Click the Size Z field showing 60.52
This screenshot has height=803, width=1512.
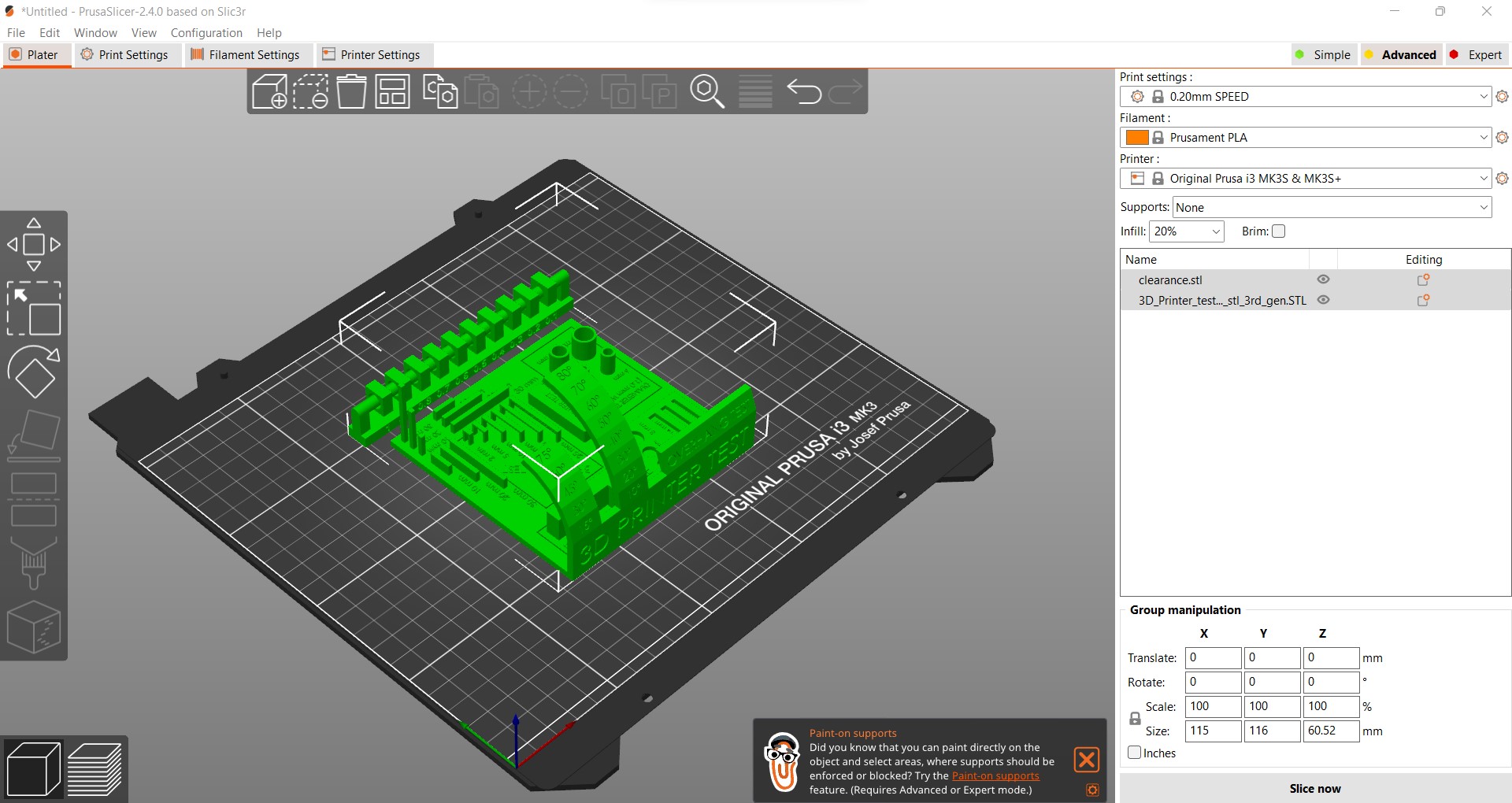pos(1332,731)
